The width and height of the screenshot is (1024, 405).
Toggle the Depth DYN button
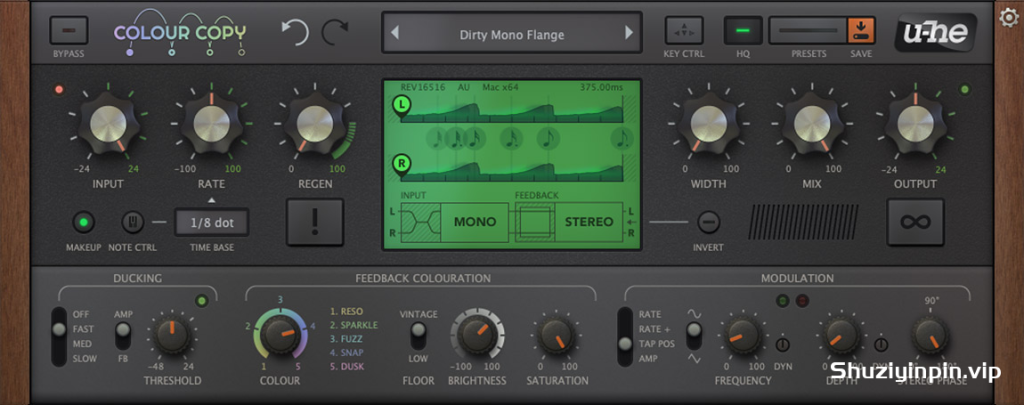tap(881, 344)
